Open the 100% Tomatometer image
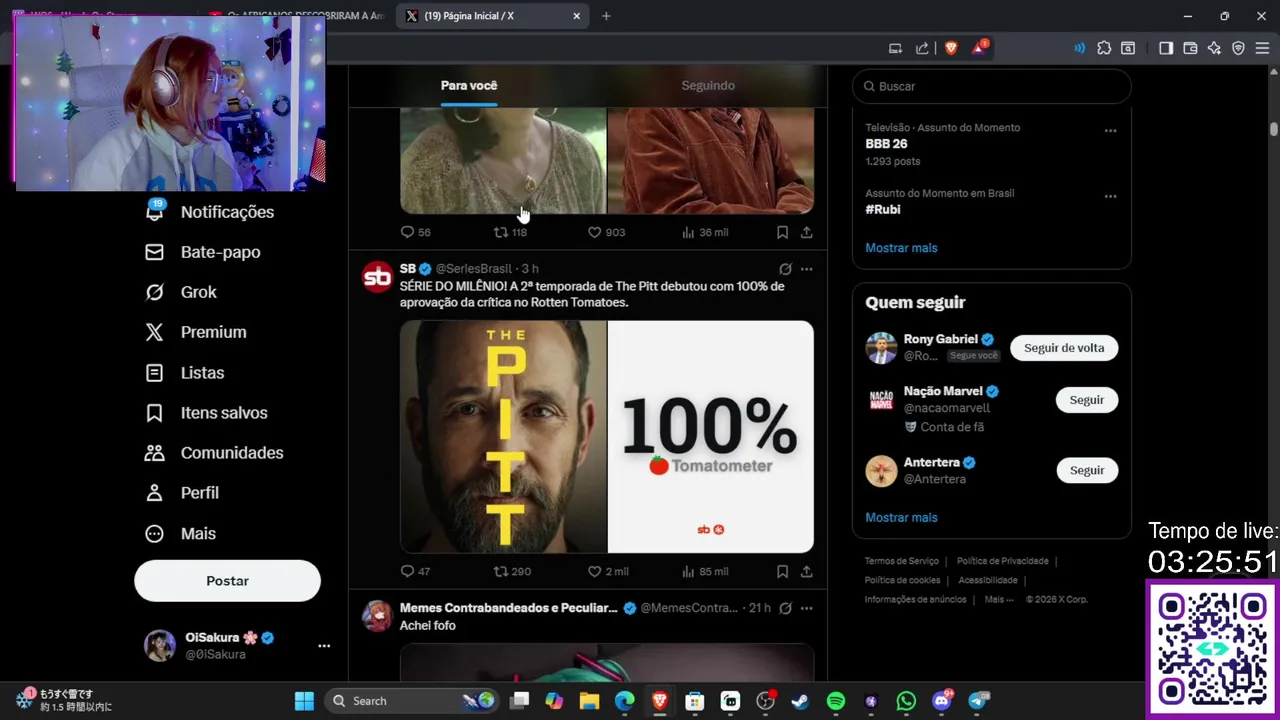The image size is (1280, 720). [x=711, y=436]
